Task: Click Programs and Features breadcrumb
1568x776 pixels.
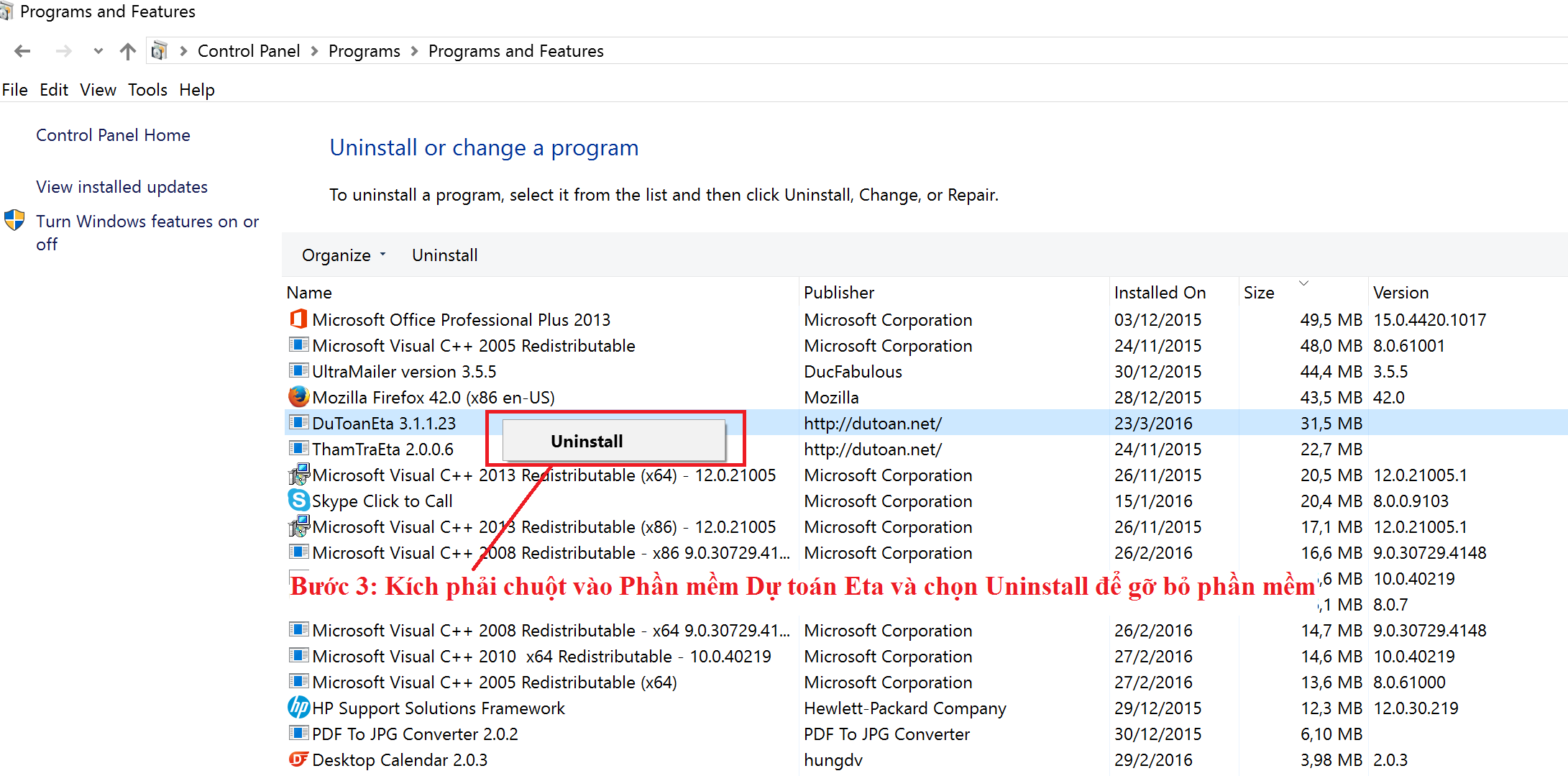Action: click(516, 51)
